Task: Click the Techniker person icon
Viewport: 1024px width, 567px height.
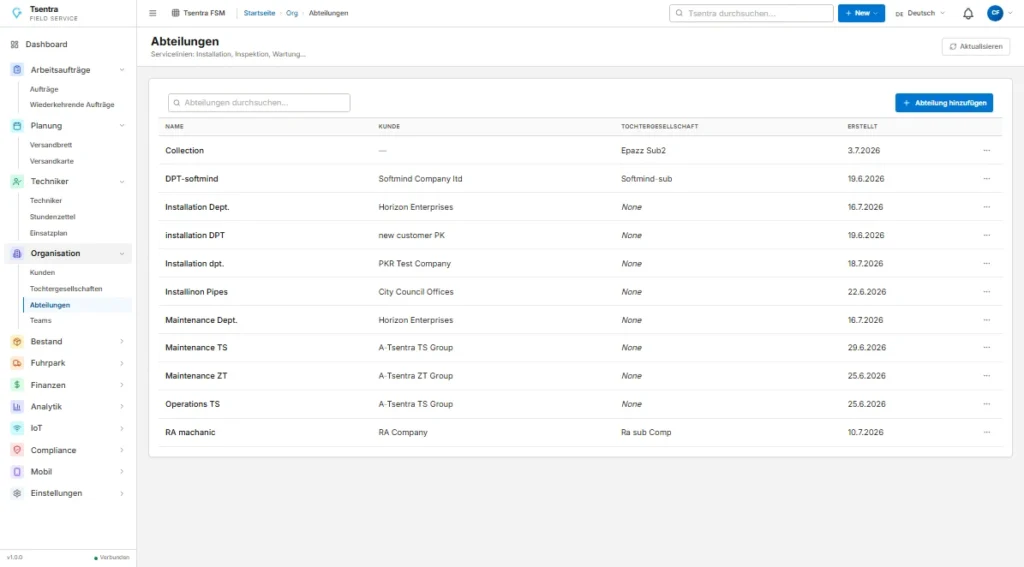Action: [17, 182]
